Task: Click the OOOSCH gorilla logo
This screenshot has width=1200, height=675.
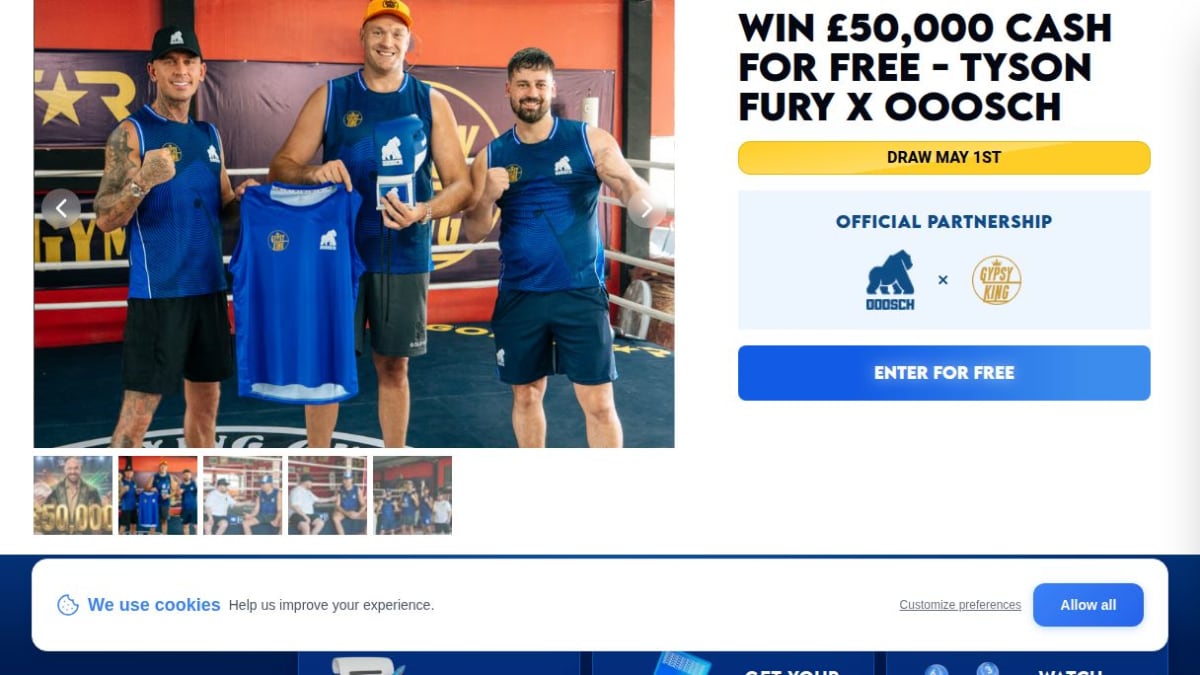Action: [x=890, y=280]
